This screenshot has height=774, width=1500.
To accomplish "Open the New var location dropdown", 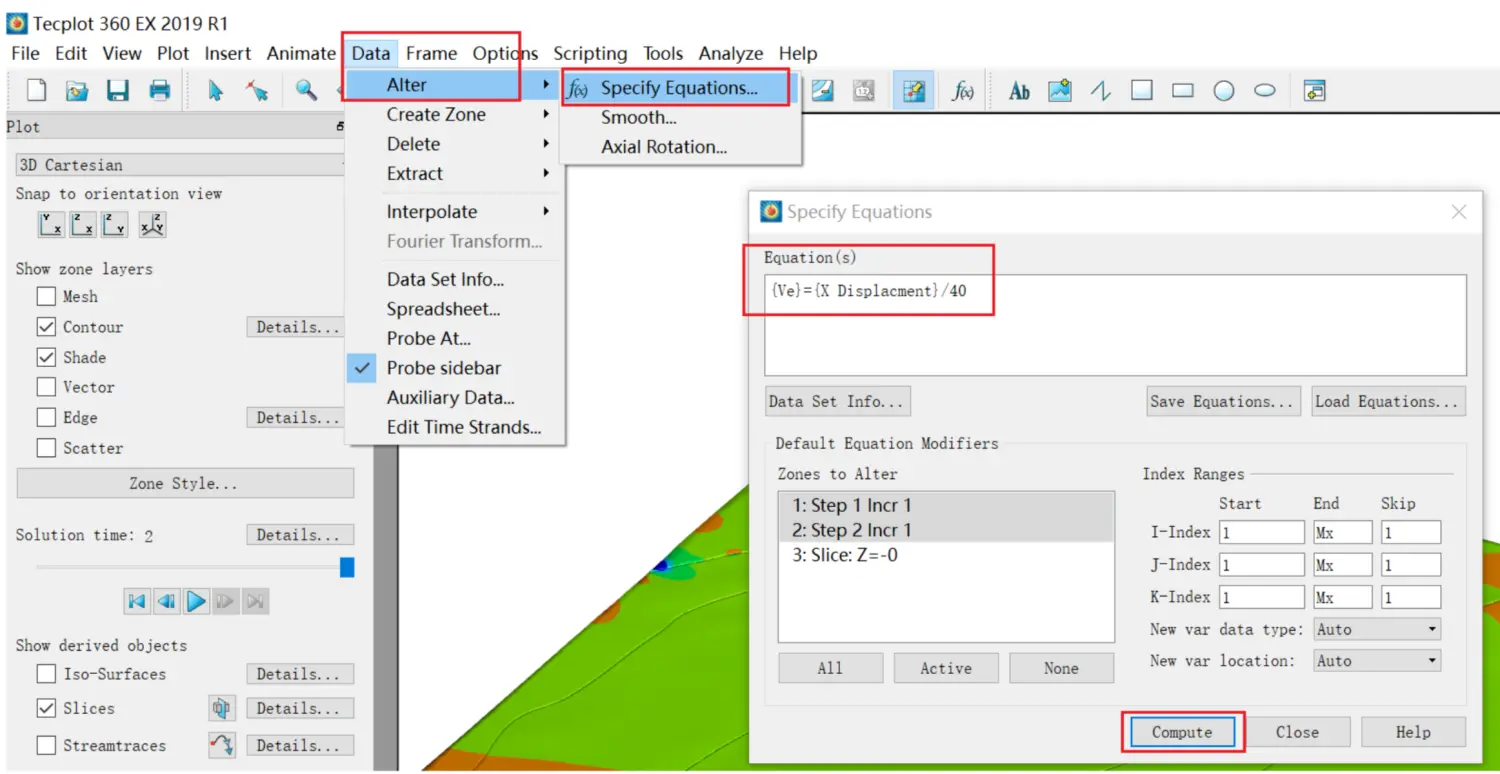I will pos(1377,661).
